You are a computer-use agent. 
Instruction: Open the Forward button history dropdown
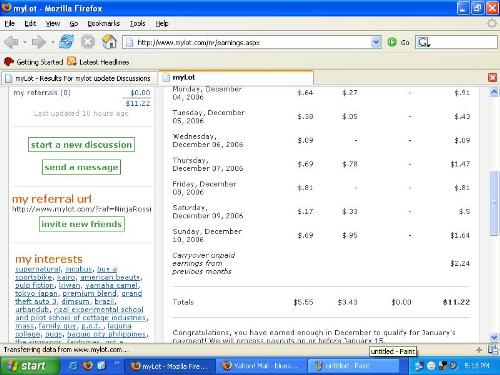tap(53, 42)
